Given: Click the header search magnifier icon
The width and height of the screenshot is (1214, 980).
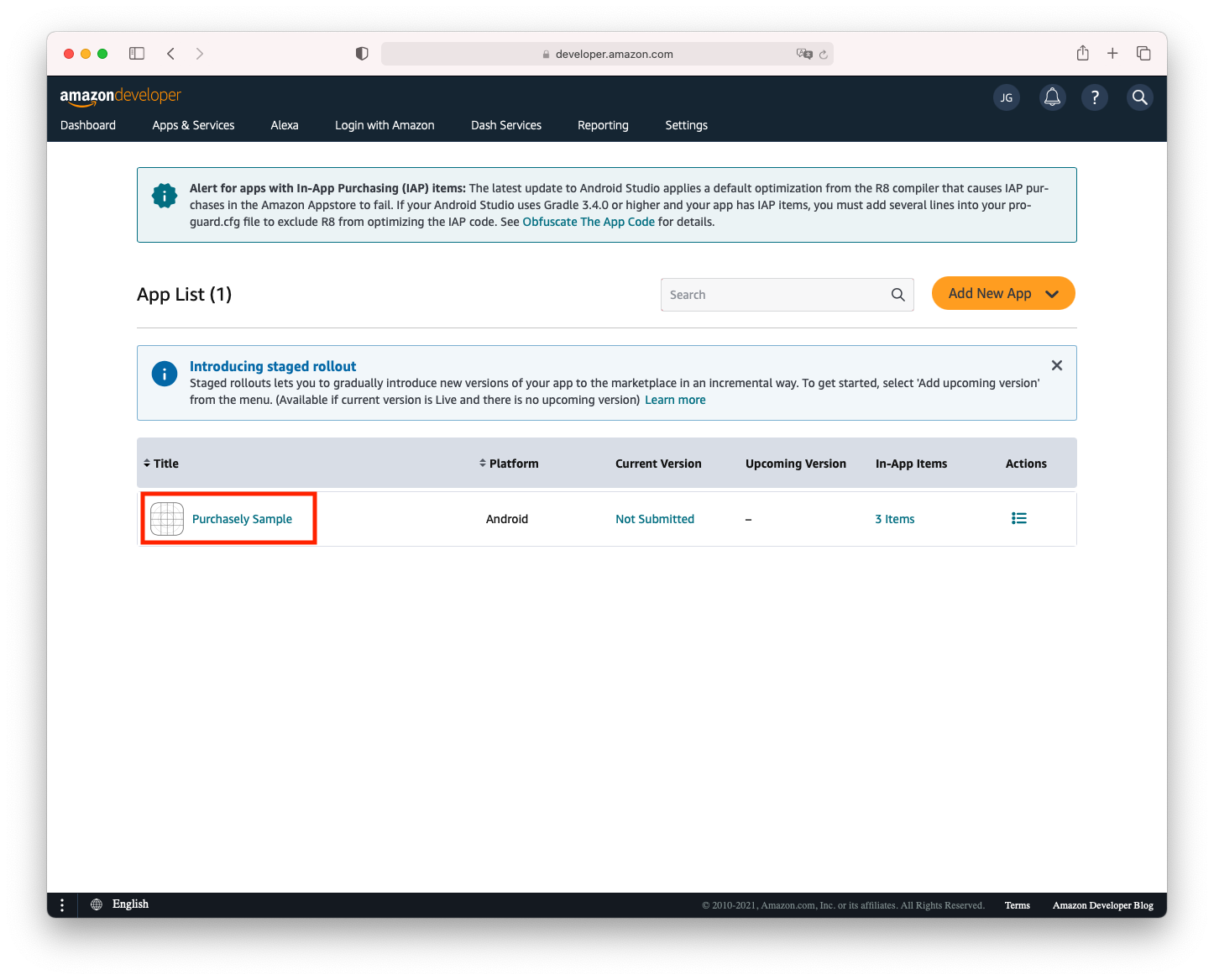Looking at the screenshot, I should 1139,97.
